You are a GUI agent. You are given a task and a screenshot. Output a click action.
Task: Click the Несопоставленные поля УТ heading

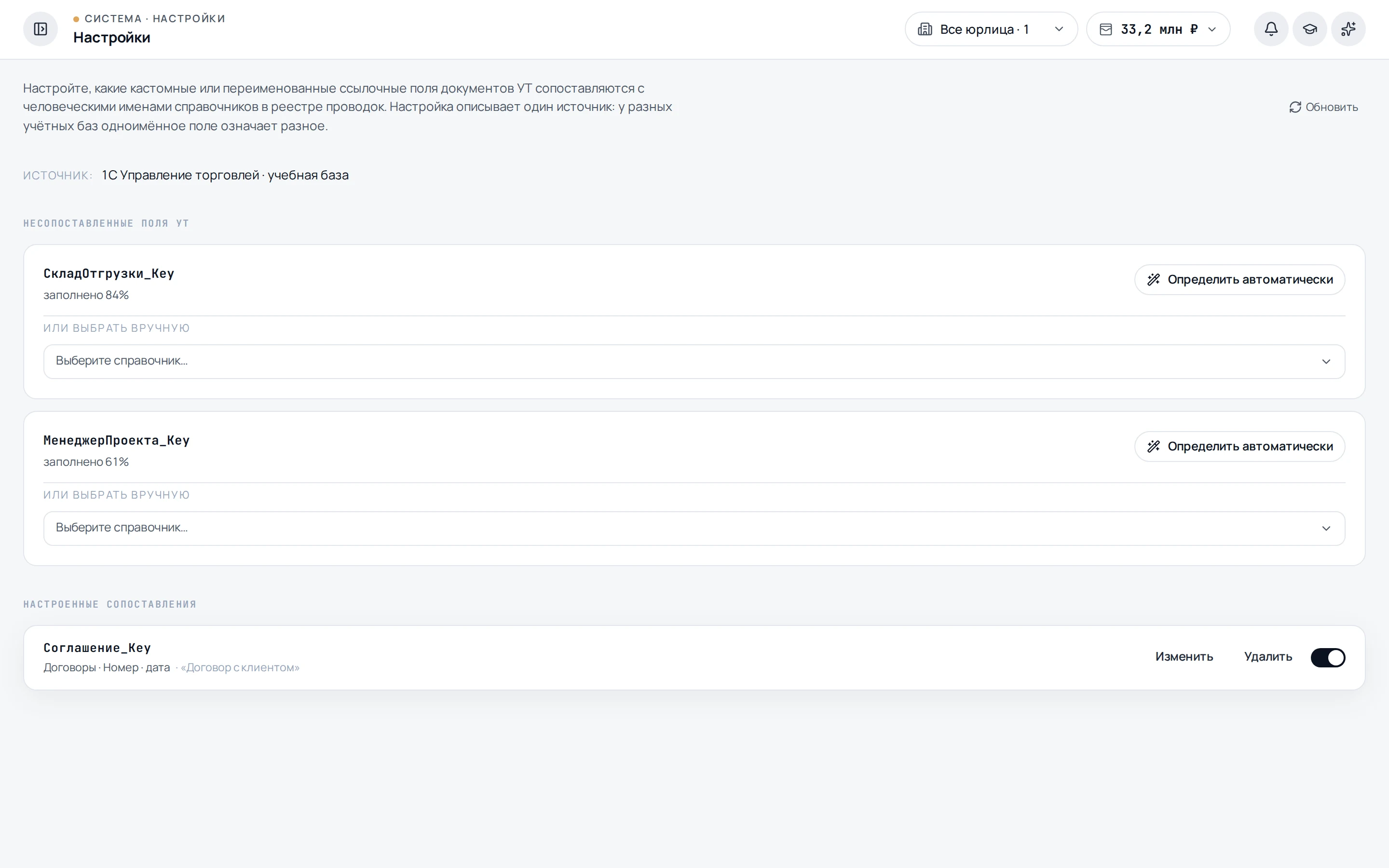pos(106,223)
